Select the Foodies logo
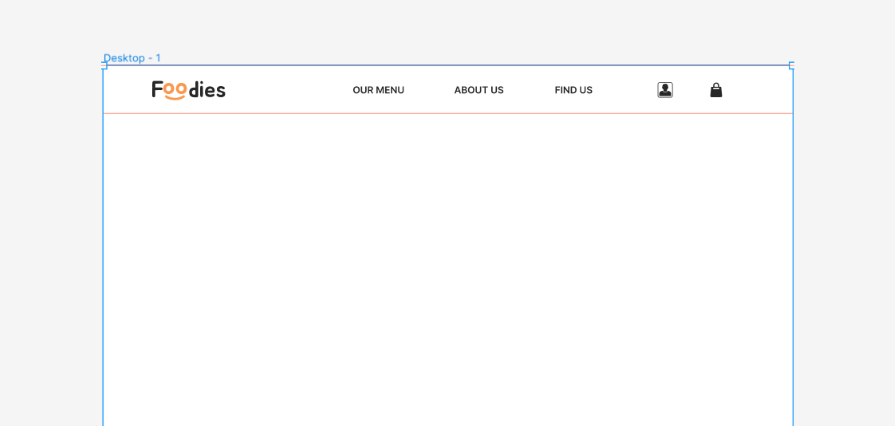 click(189, 90)
